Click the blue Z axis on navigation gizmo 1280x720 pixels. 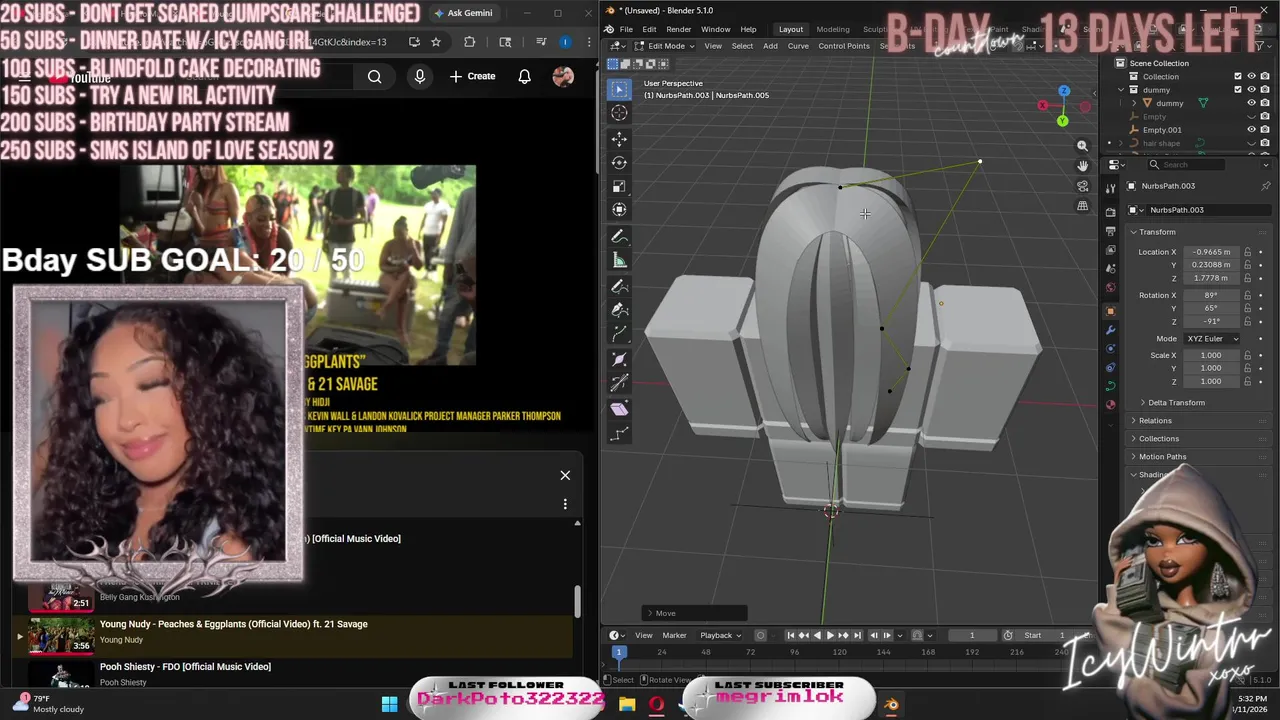(x=1064, y=91)
